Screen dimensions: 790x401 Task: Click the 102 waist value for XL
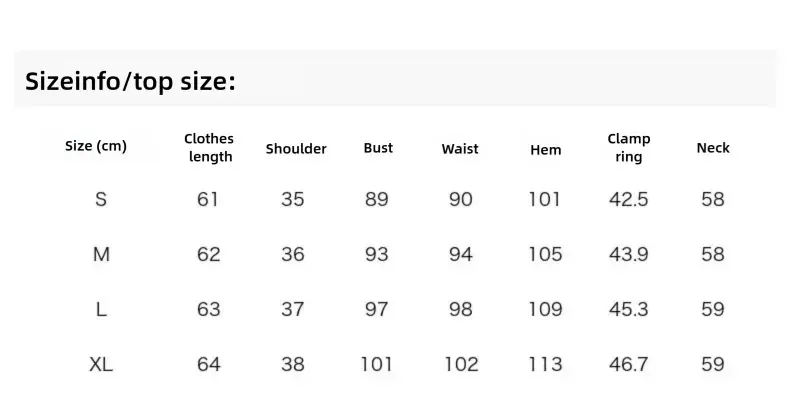pos(461,364)
